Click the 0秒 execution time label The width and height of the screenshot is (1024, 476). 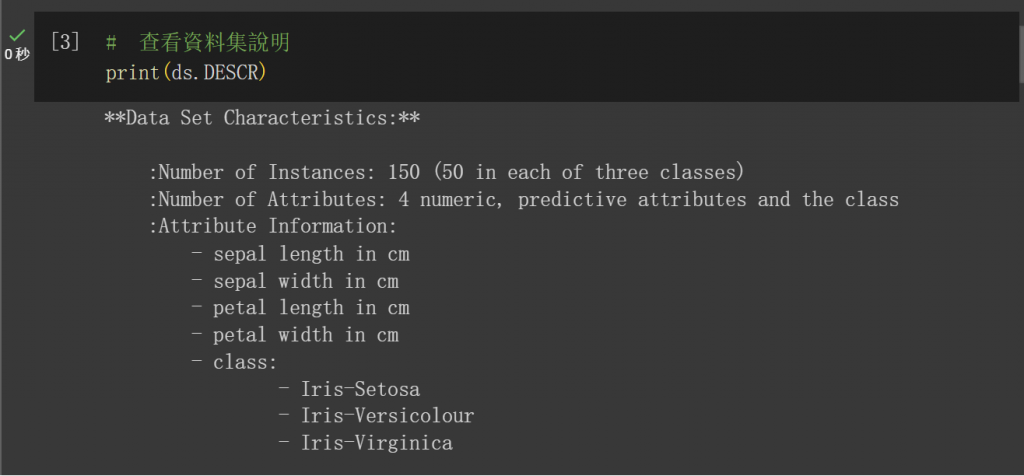click(x=16, y=54)
